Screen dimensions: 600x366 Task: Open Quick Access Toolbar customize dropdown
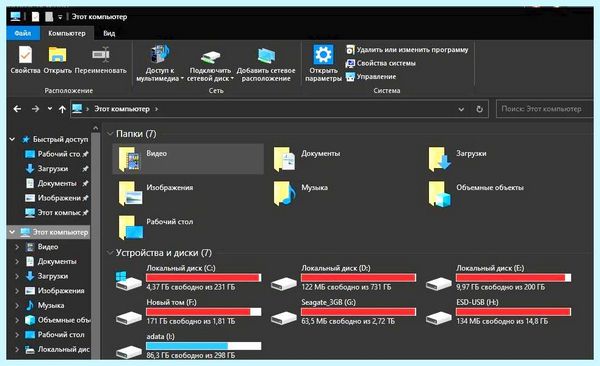click(x=60, y=17)
